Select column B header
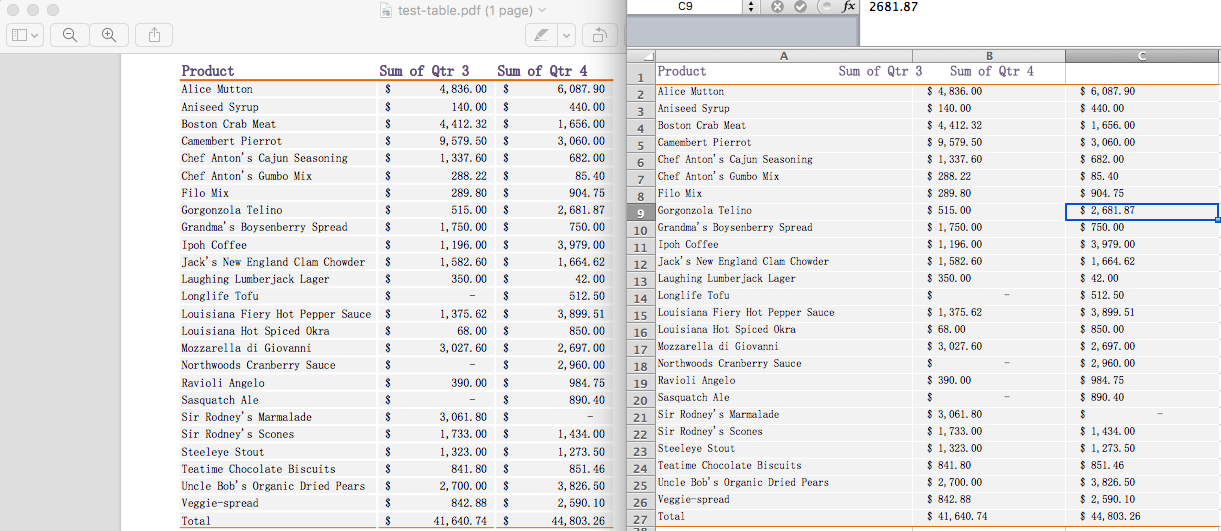Viewport: 1221px width, 531px height. 989,56
